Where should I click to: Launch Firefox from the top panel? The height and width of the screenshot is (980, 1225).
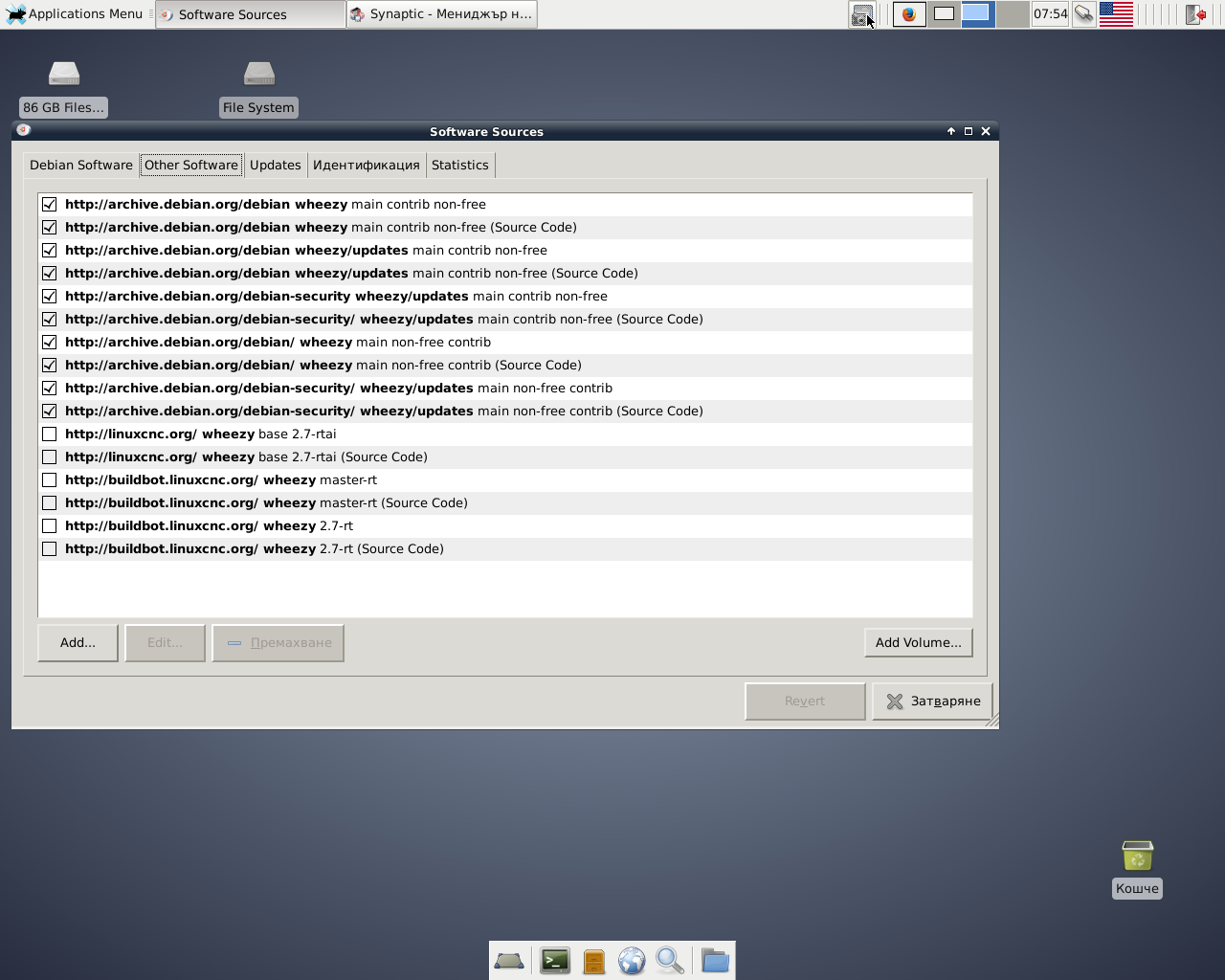coord(909,14)
